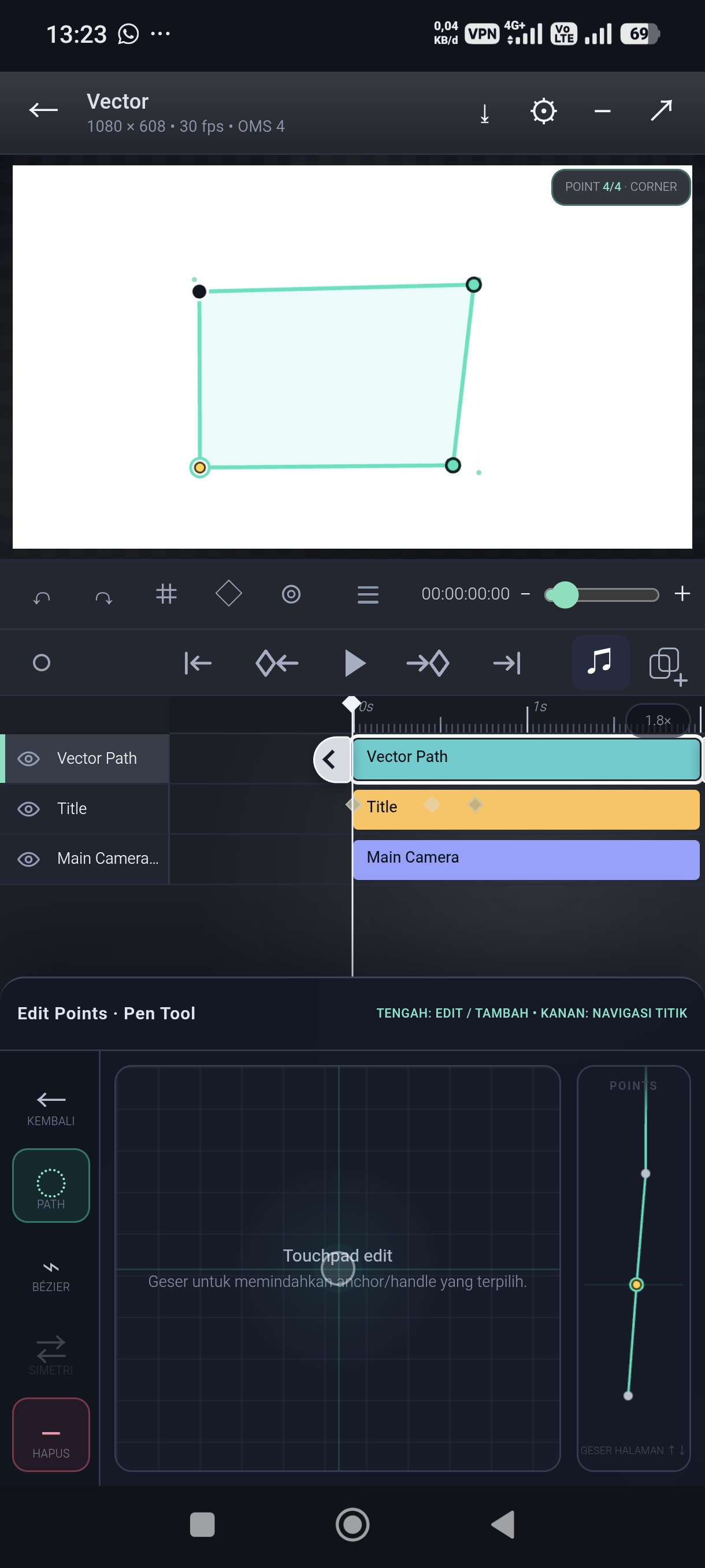The width and height of the screenshot is (705, 1568).
Task: Open project settings gear icon
Action: [x=543, y=112]
